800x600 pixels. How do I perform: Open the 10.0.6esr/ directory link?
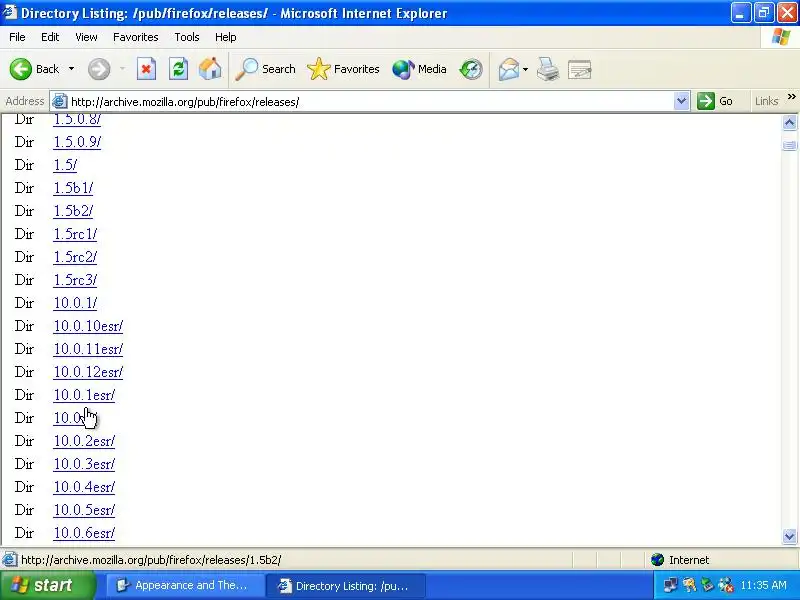[84, 533]
